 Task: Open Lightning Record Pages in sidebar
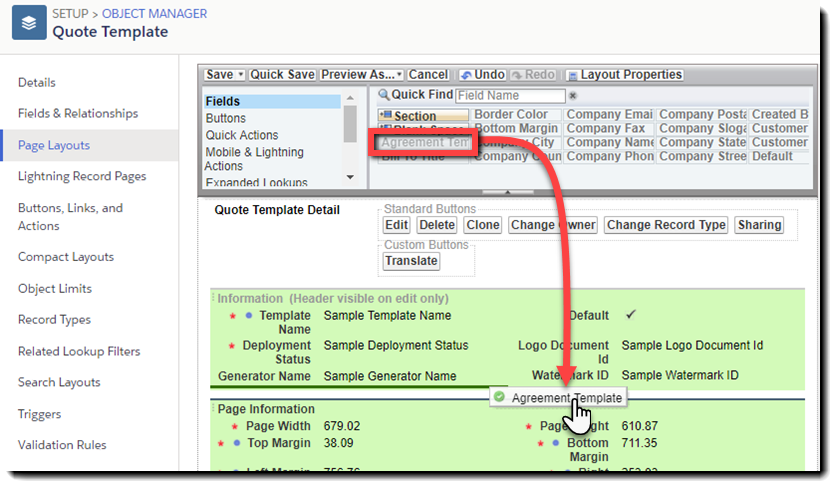tap(82, 176)
